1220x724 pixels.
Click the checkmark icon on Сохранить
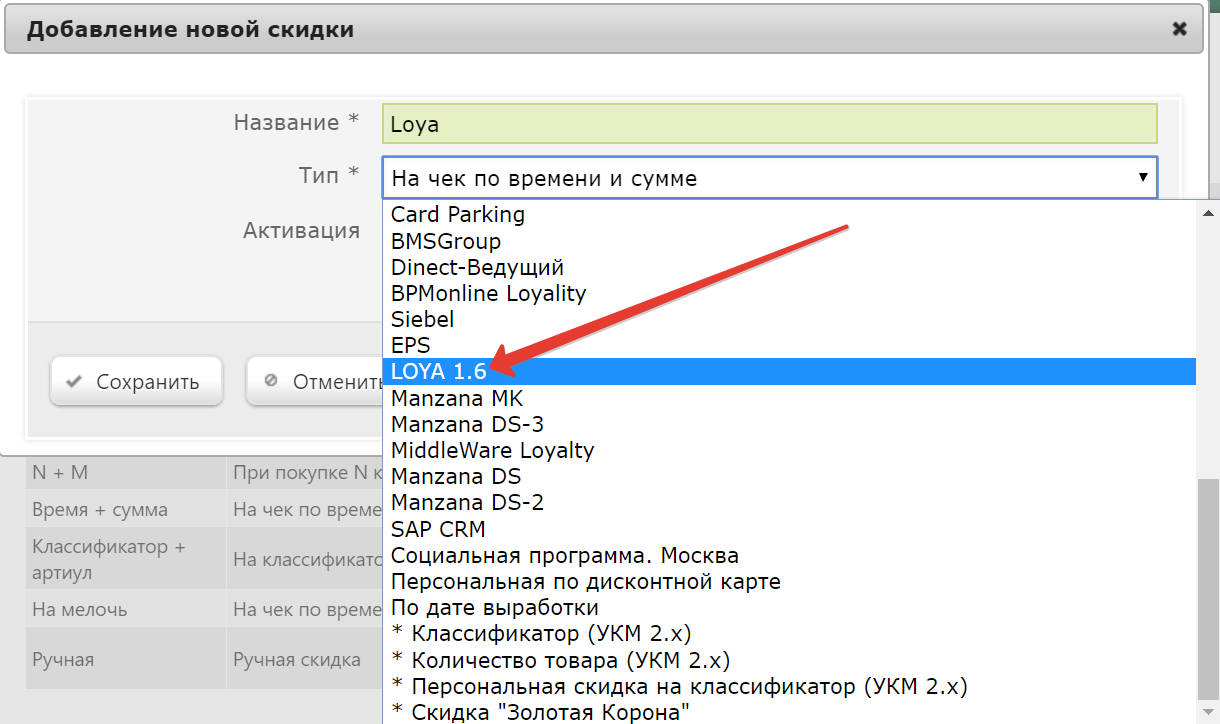72,381
